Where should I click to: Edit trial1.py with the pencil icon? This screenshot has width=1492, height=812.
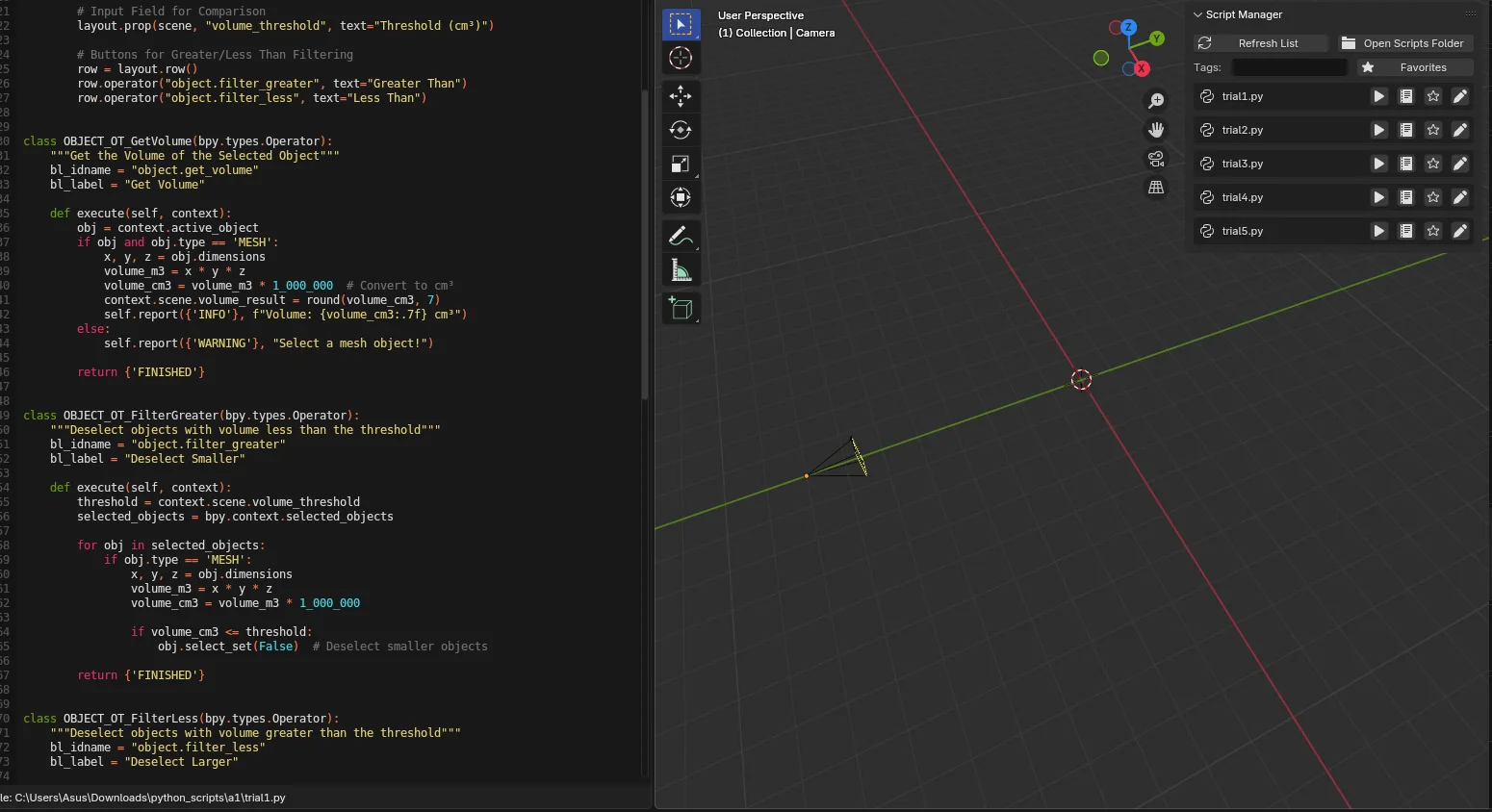1460,96
